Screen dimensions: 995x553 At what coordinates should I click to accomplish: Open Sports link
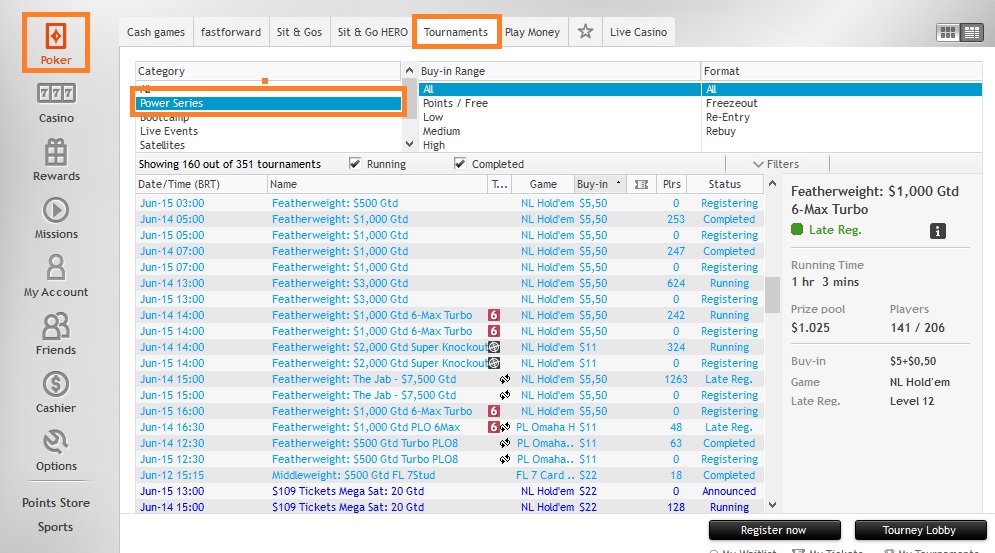[x=55, y=527]
